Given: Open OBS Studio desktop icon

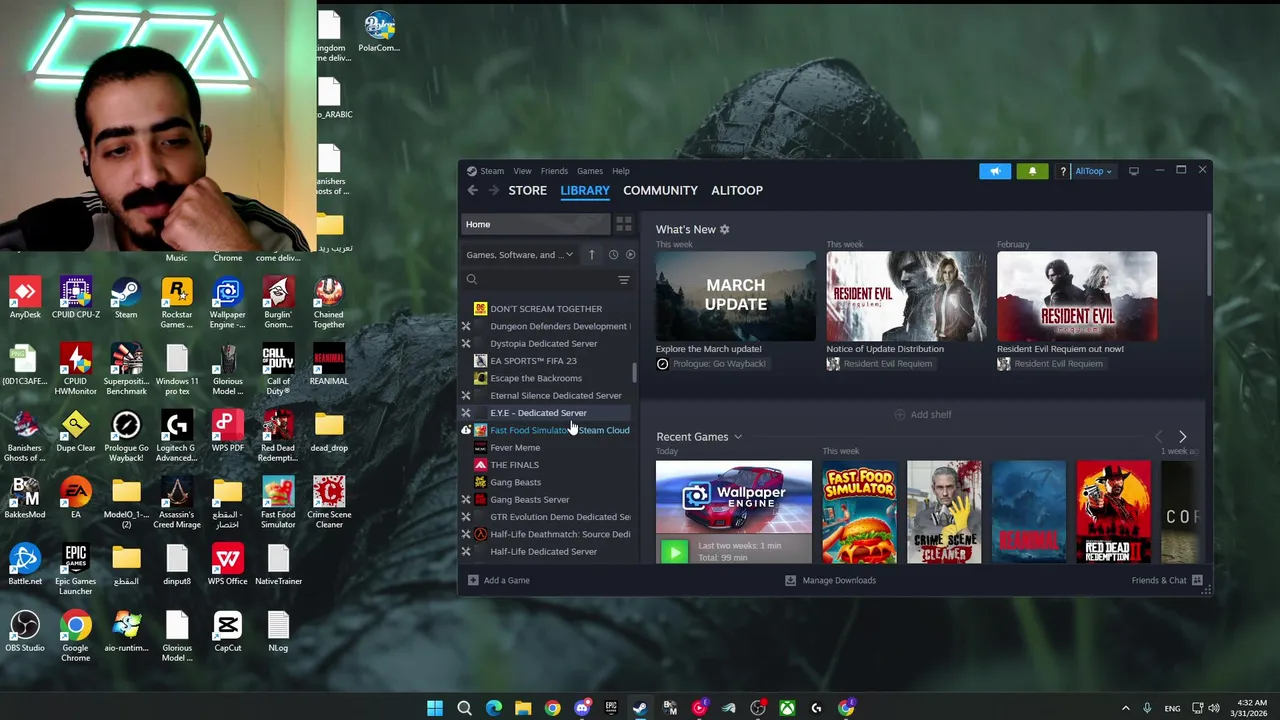Looking at the screenshot, I should pyautogui.click(x=25, y=632).
